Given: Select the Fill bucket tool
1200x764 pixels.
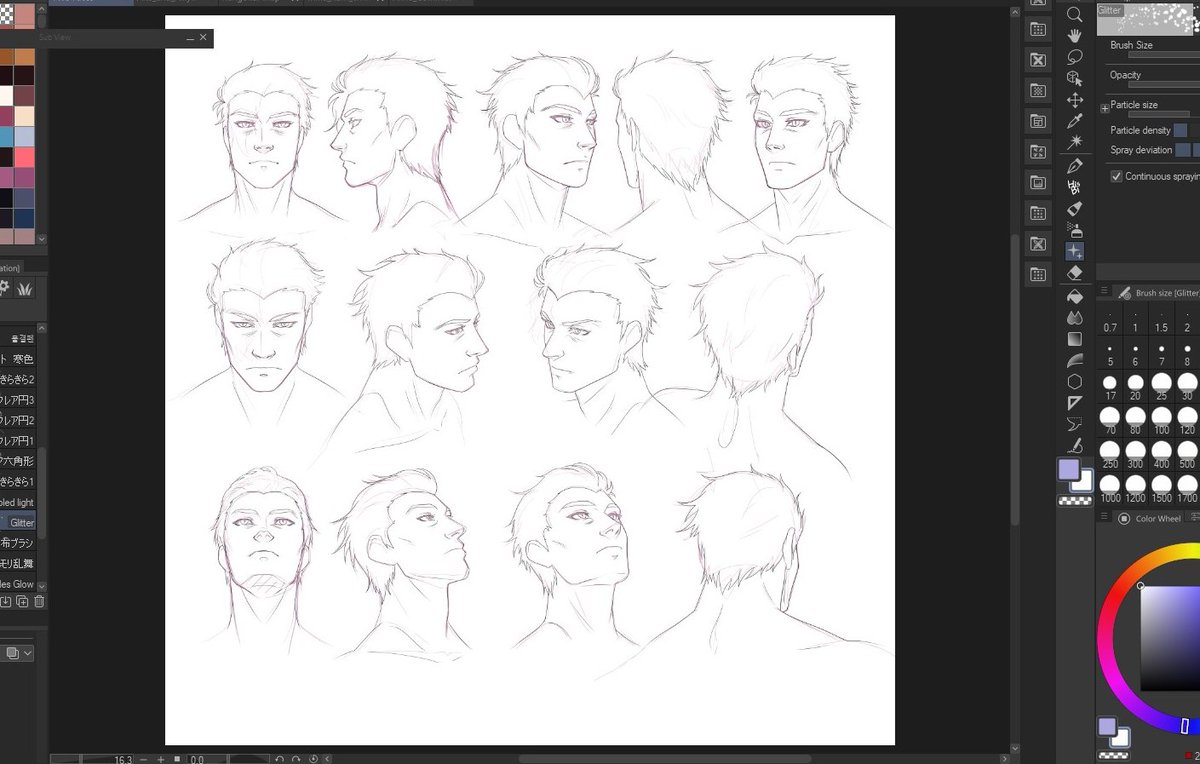Looking at the screenshot, I should 1075,297.
